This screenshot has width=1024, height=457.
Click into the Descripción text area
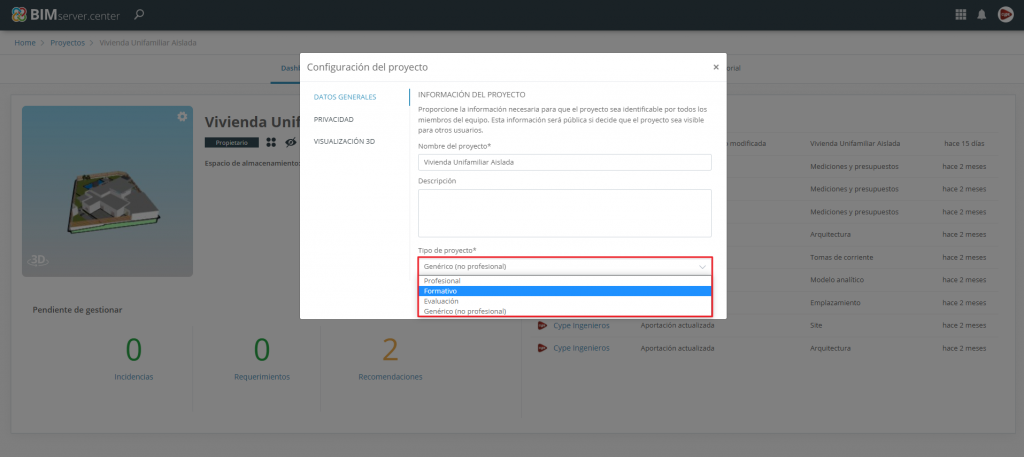[x=564, y=213]
